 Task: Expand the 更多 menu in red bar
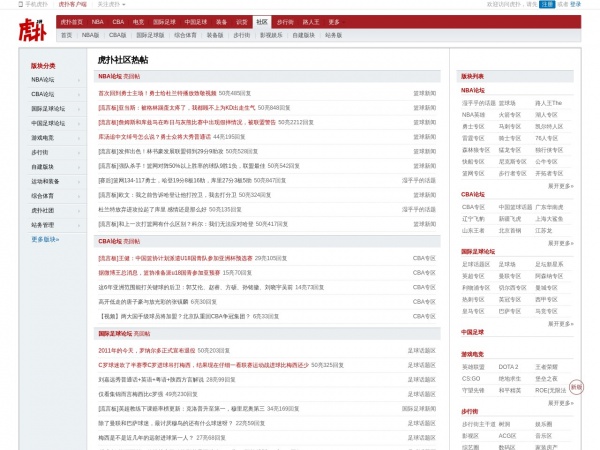tap(334, 22)
